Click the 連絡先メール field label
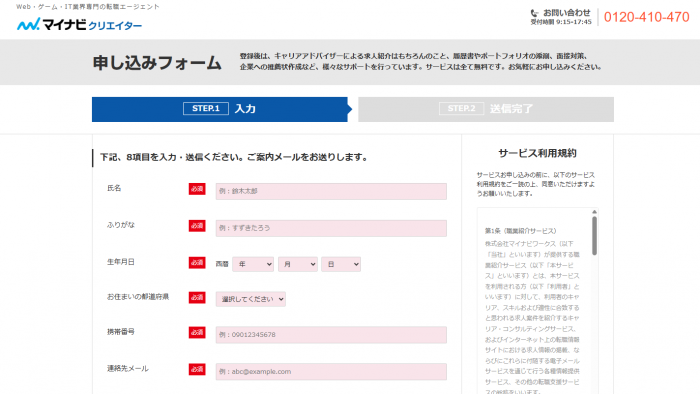Image resolution: width=700 pixels, height=394 pixels. tap(128, 369)
